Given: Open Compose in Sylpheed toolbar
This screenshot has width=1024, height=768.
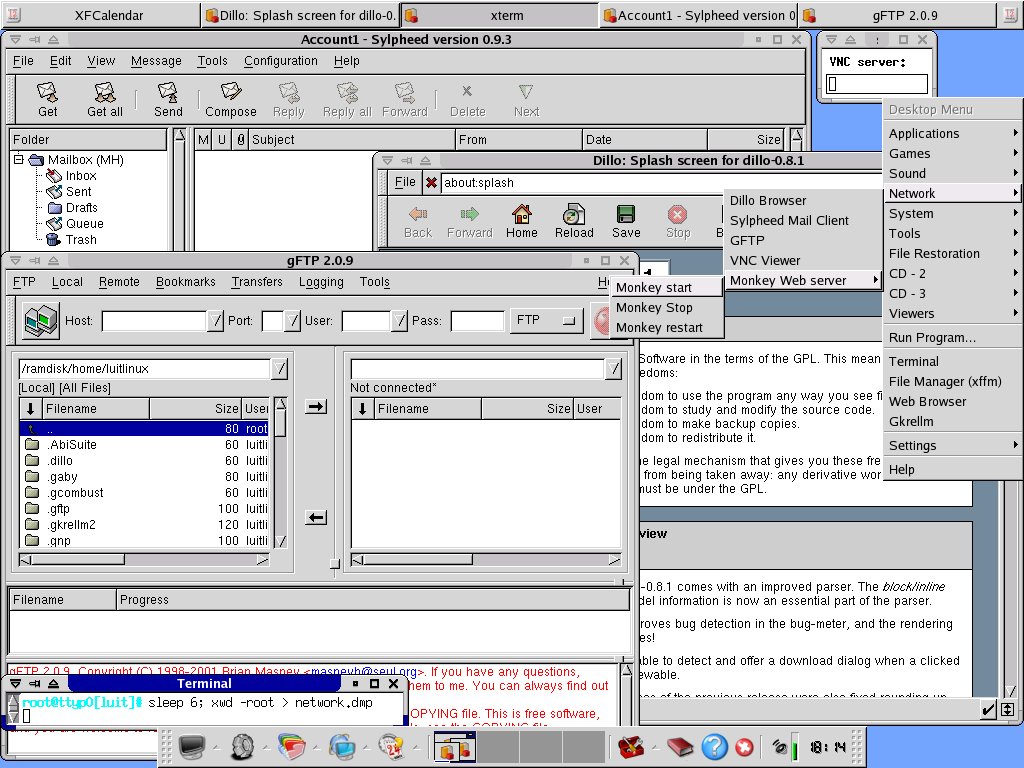Looking at the screenshot, I should 231,99.
